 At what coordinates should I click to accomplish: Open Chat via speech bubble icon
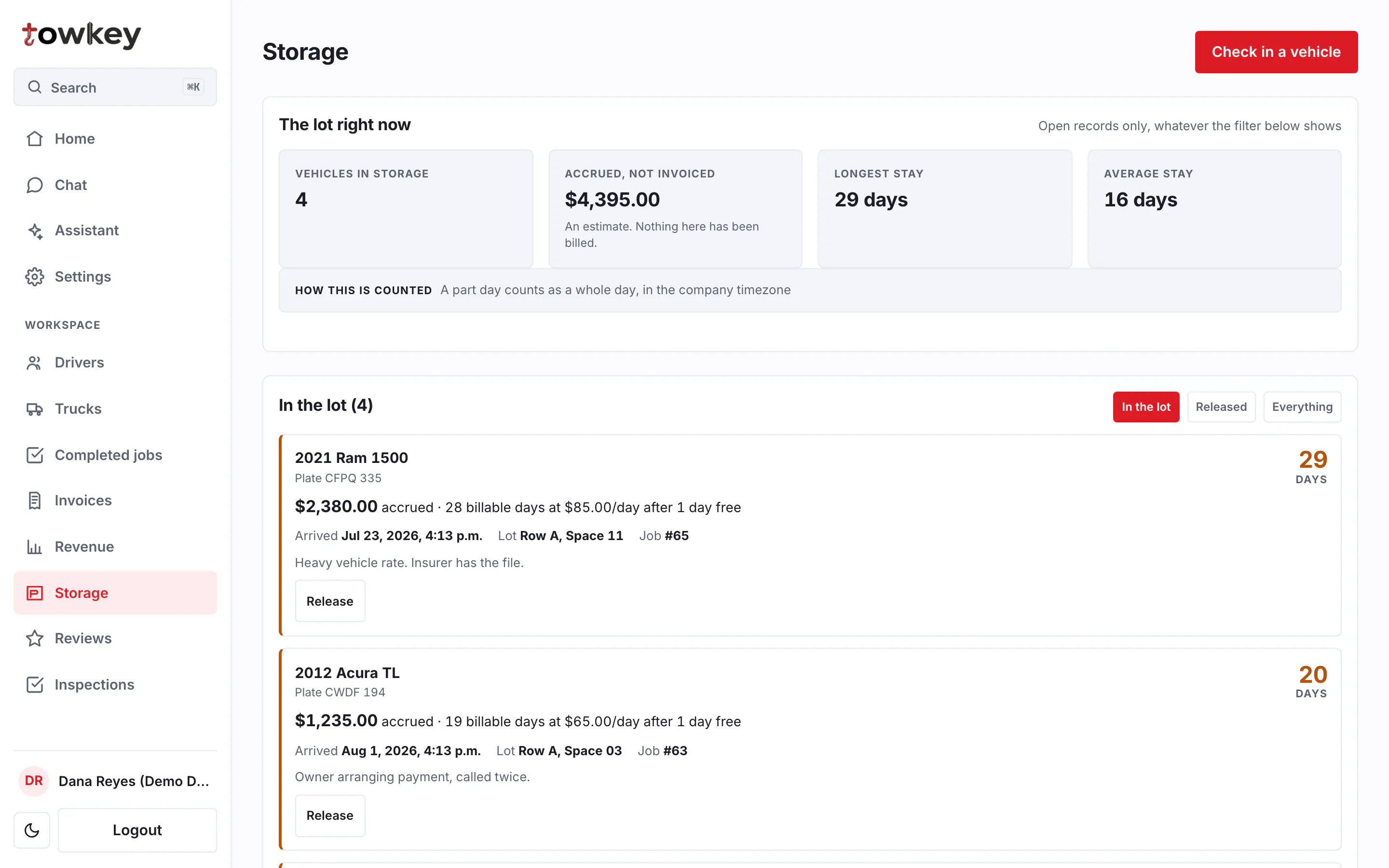[34, 185]
